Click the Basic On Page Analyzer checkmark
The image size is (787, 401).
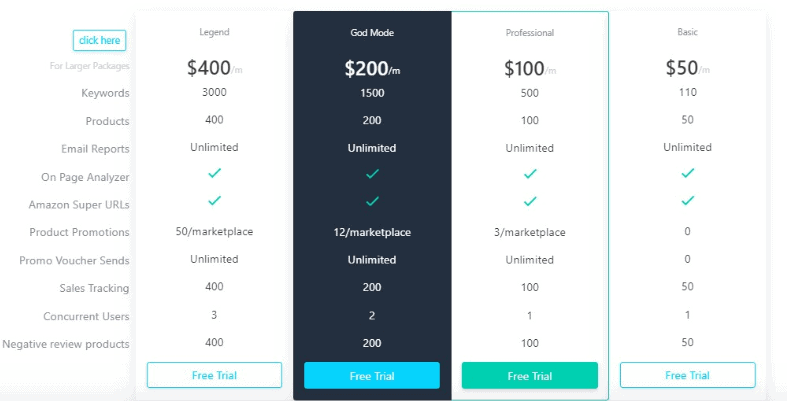click(688, 173)
